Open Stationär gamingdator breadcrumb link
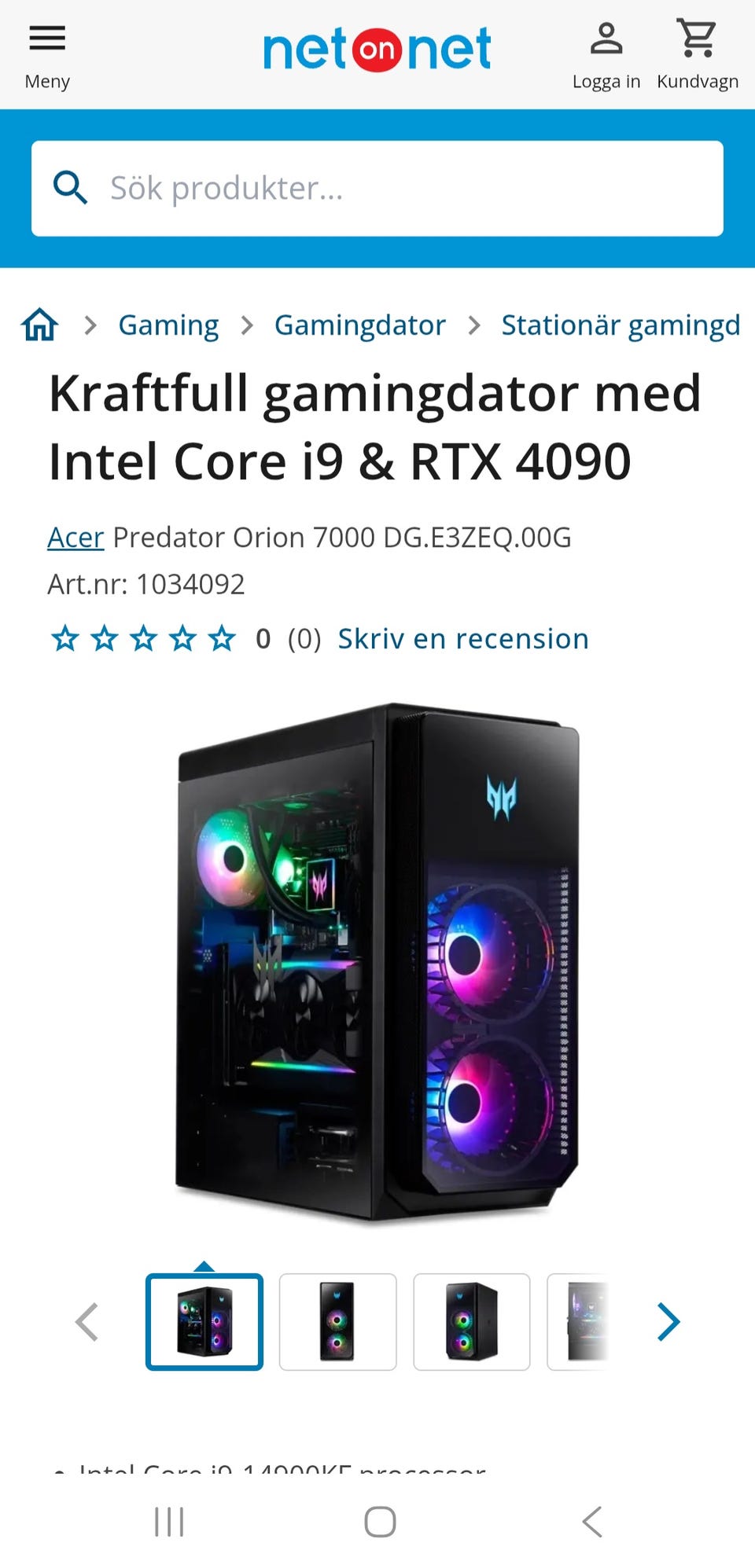Viewport: 755px width, 1568px height. point(621,325)
